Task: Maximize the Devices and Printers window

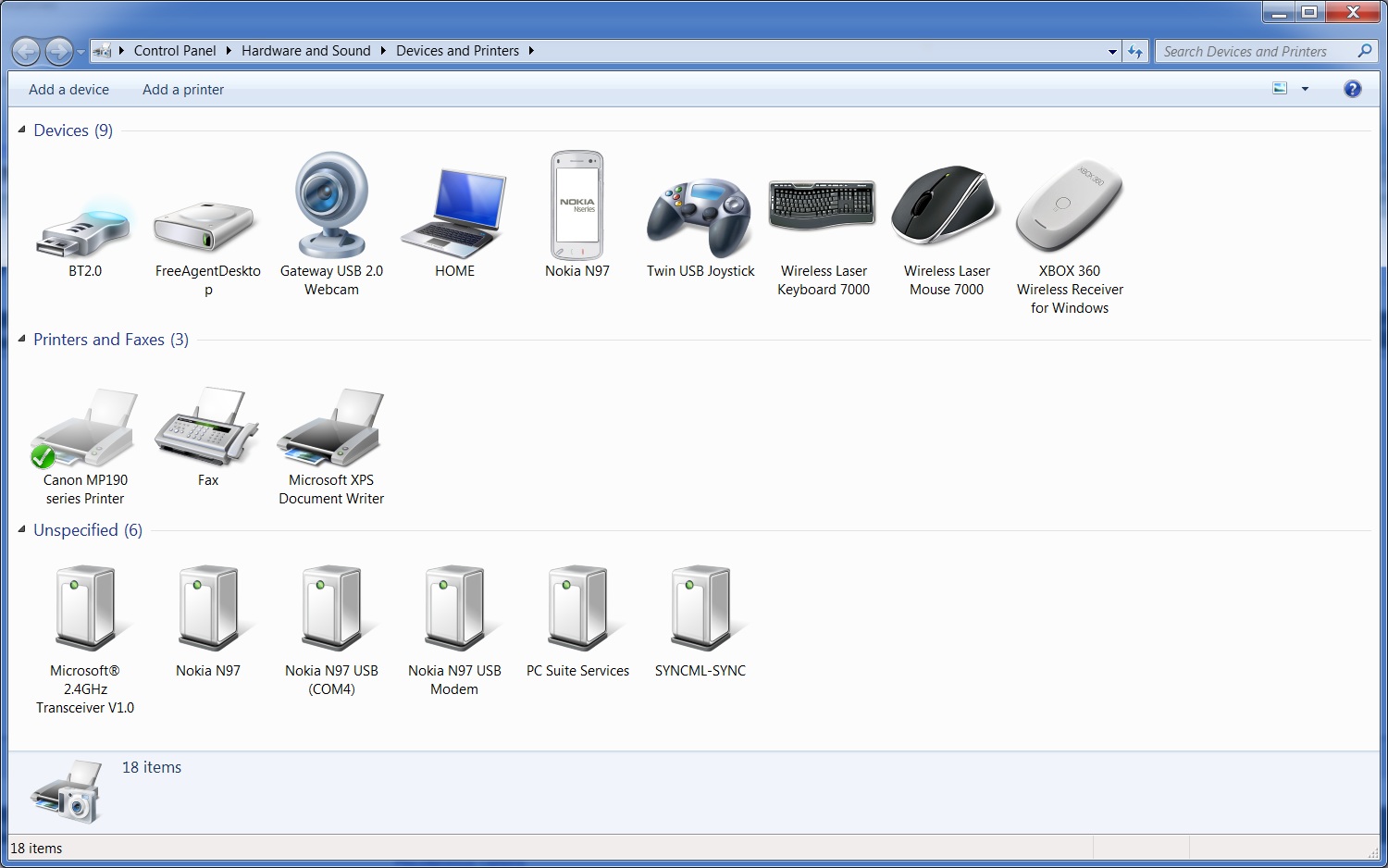Action: click(x=1309, y=12)
